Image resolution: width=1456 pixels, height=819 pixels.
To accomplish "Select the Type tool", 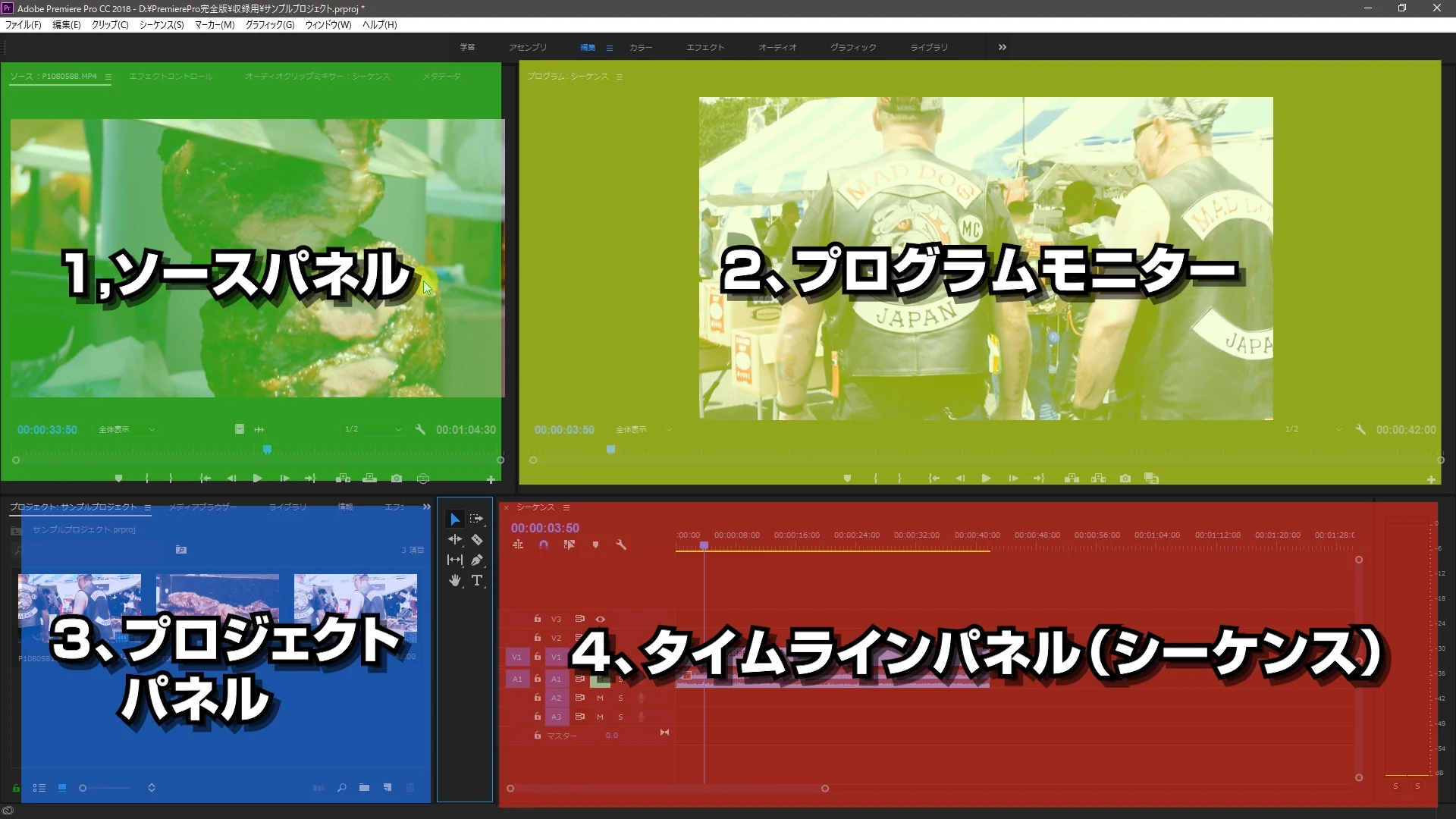I will tap(478, 581).
